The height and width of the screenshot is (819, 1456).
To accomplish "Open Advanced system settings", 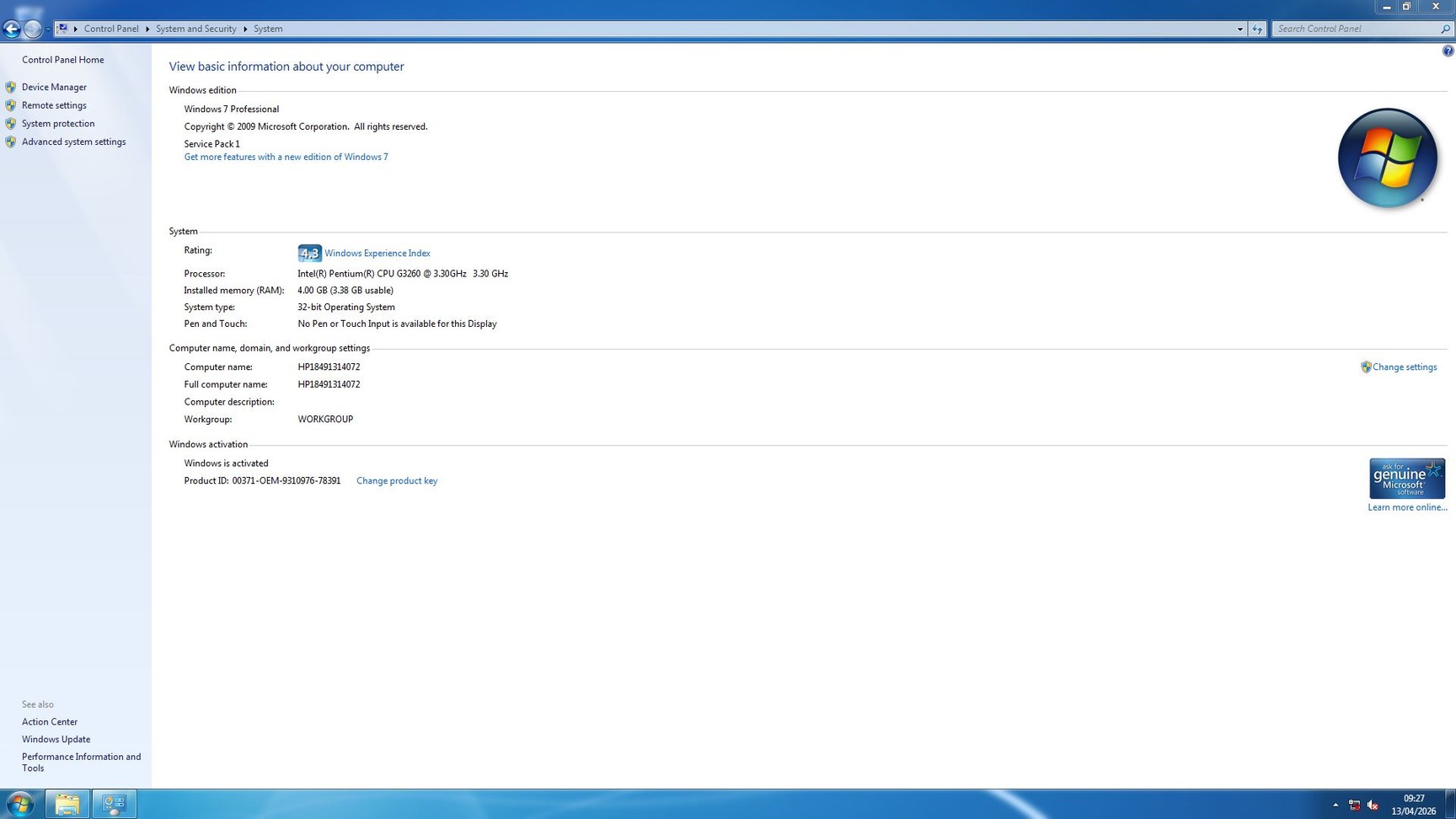I will coord(73,142).
